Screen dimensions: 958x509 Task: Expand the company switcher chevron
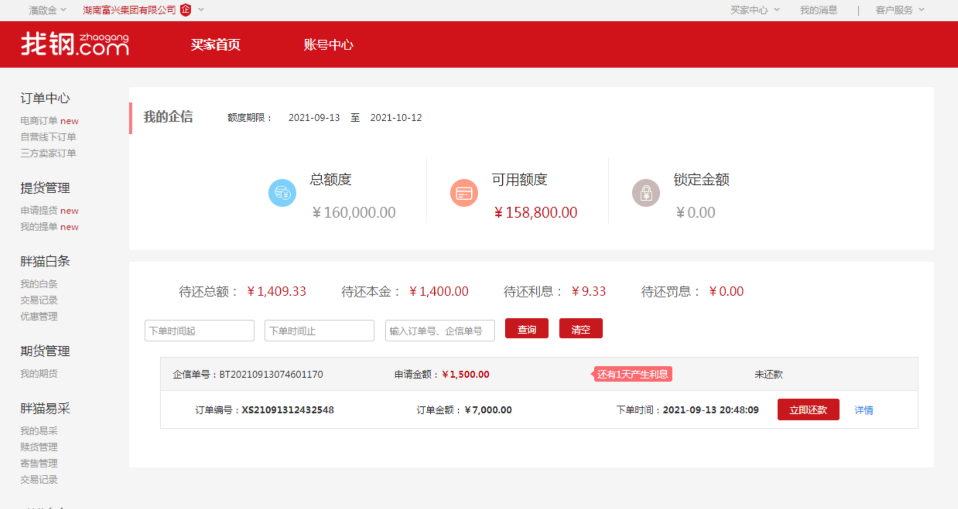201,10
